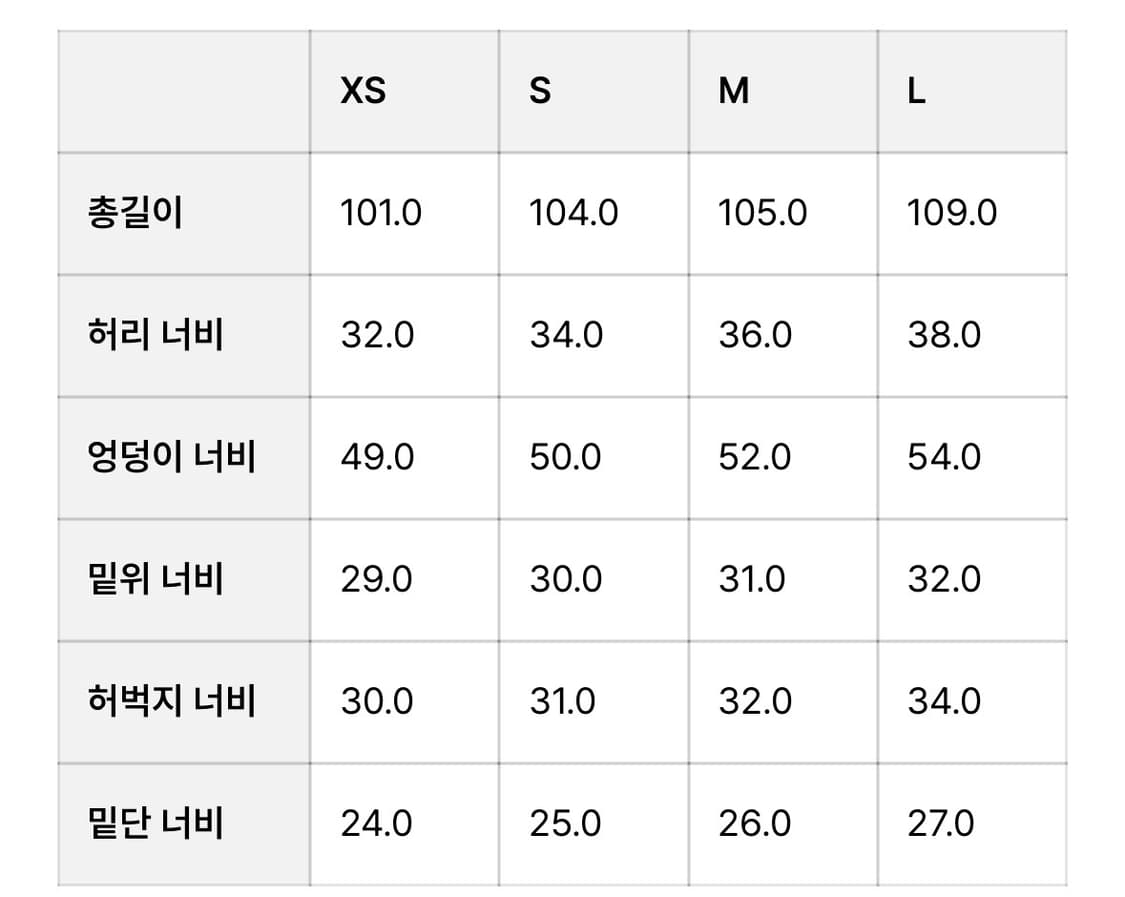Click the 36.0 waist width cell
Image resolution: width=1125 pixels, height=897 pixels.
pos(755,335)
